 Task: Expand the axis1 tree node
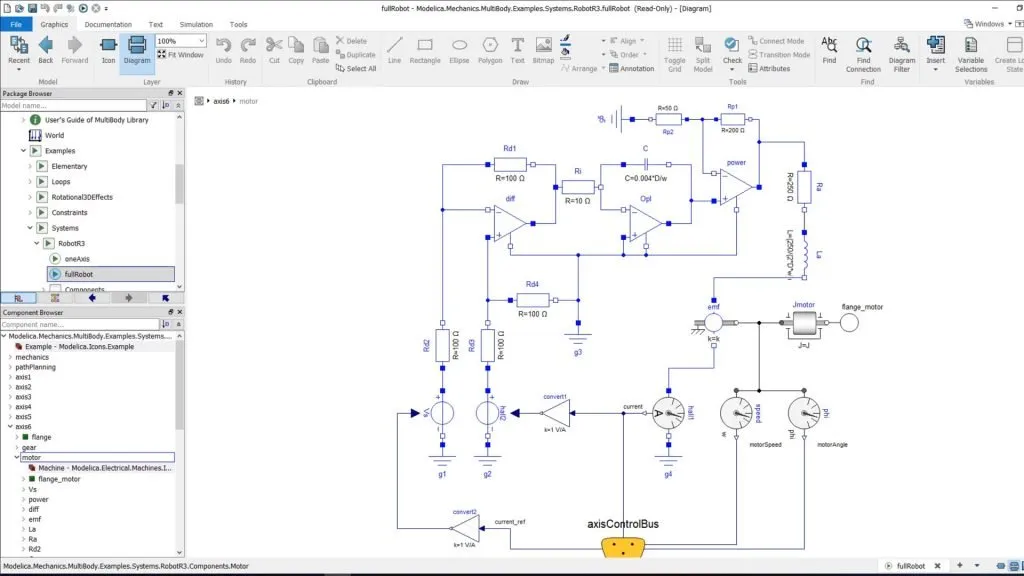click(x=11, y=377)
